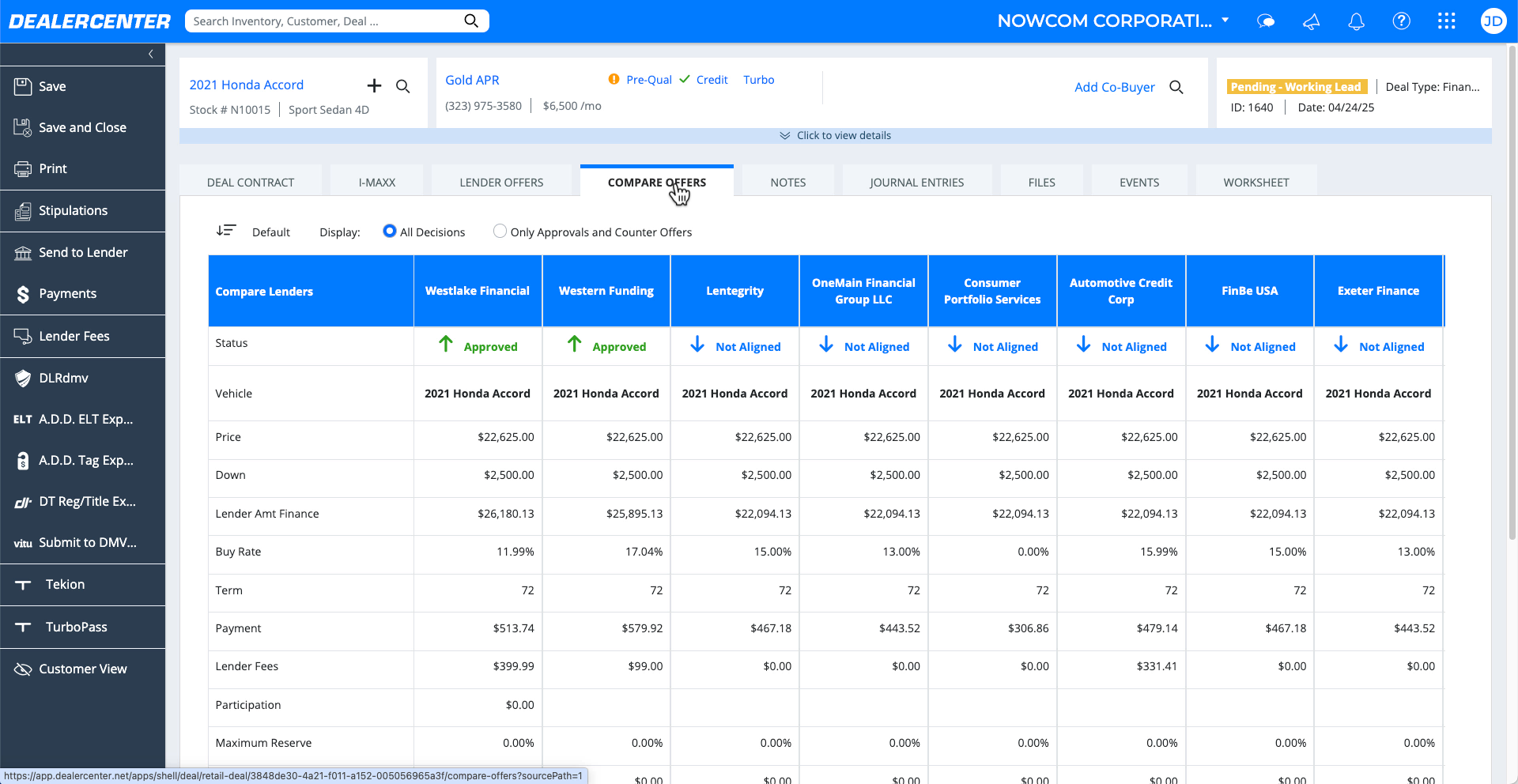Select the All Decisions radio button
Screen dimensions: 1518x784
point(389,231)
